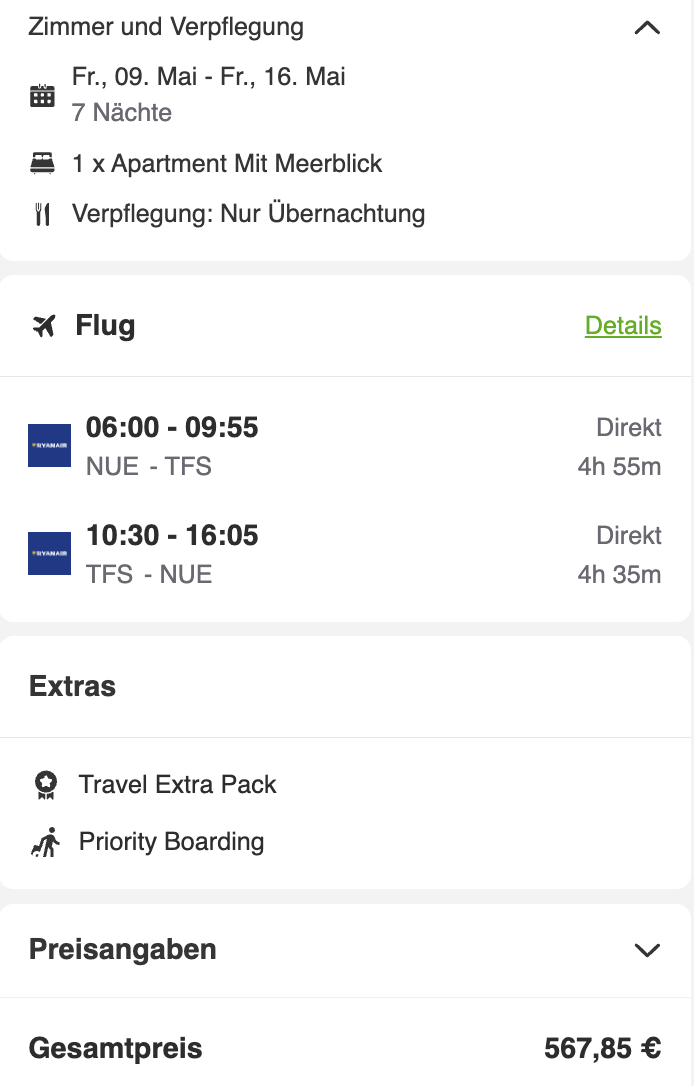This screenshot has width=694, height=1086.
Task: Select the 06:00 - 09:55 outbound flight
Action: click(345, 446)
